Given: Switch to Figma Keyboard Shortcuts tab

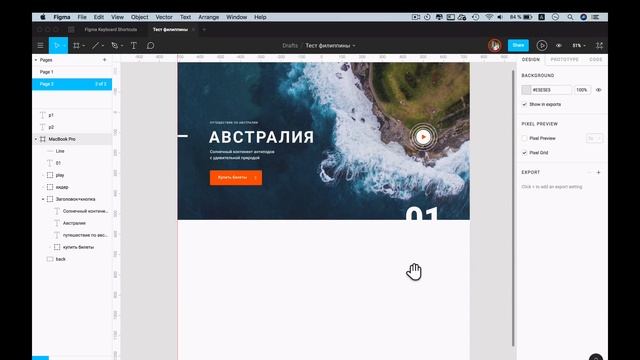Looking at the screenshot, I should (111, 29).
